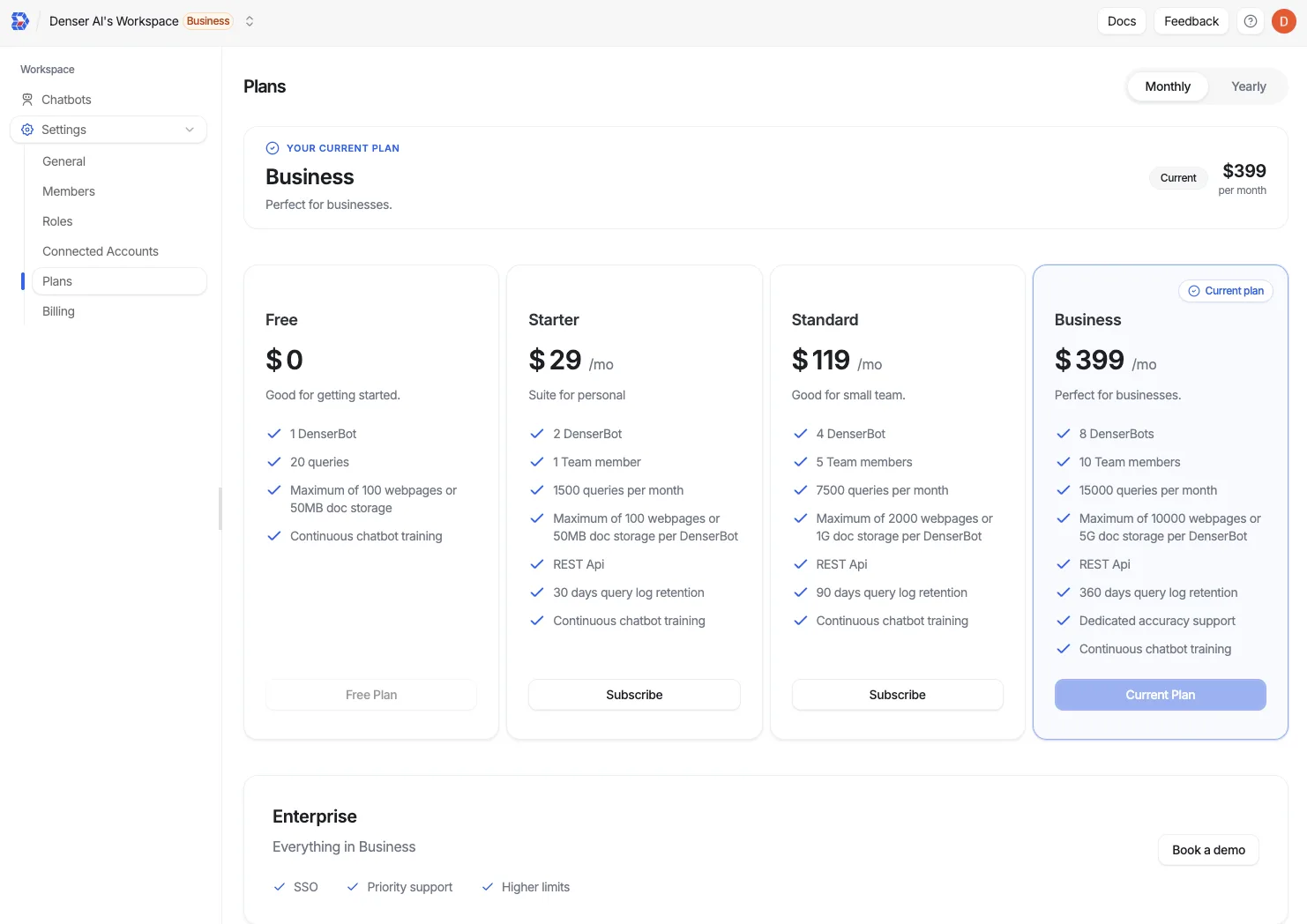Click the Chatbots robot icon
The height and width of the screenshot is (924, 1307).
coord(27,100)
